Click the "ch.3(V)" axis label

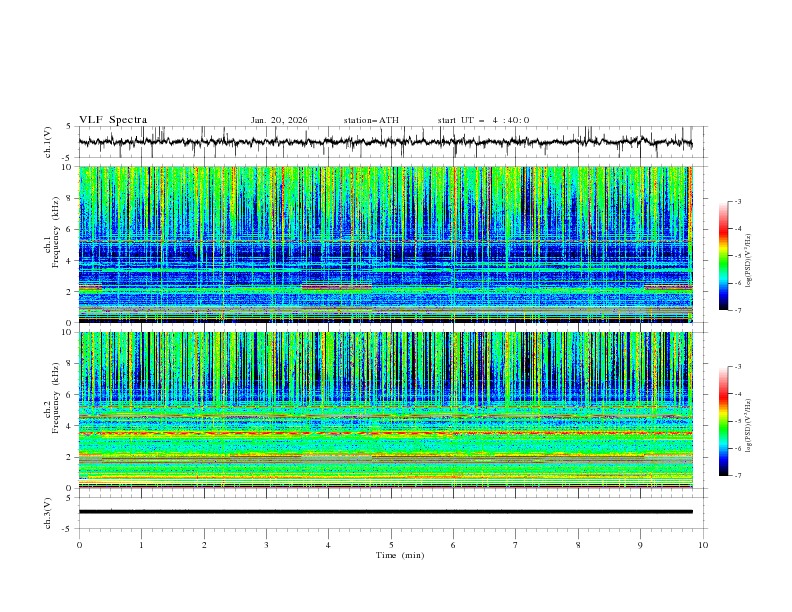point(48,513)
